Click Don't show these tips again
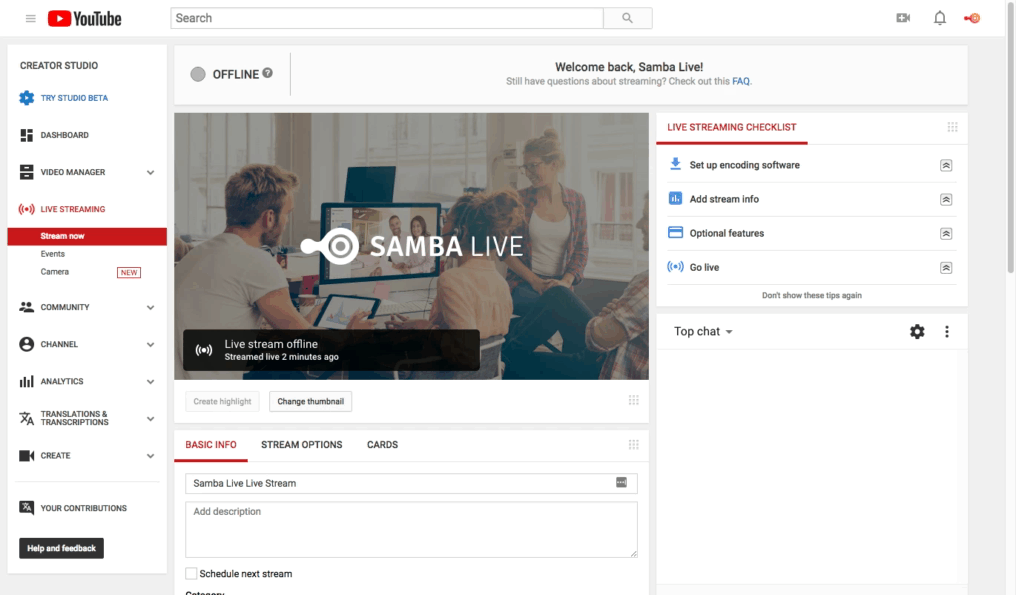 pyautogui.click(x=811, y=295)
